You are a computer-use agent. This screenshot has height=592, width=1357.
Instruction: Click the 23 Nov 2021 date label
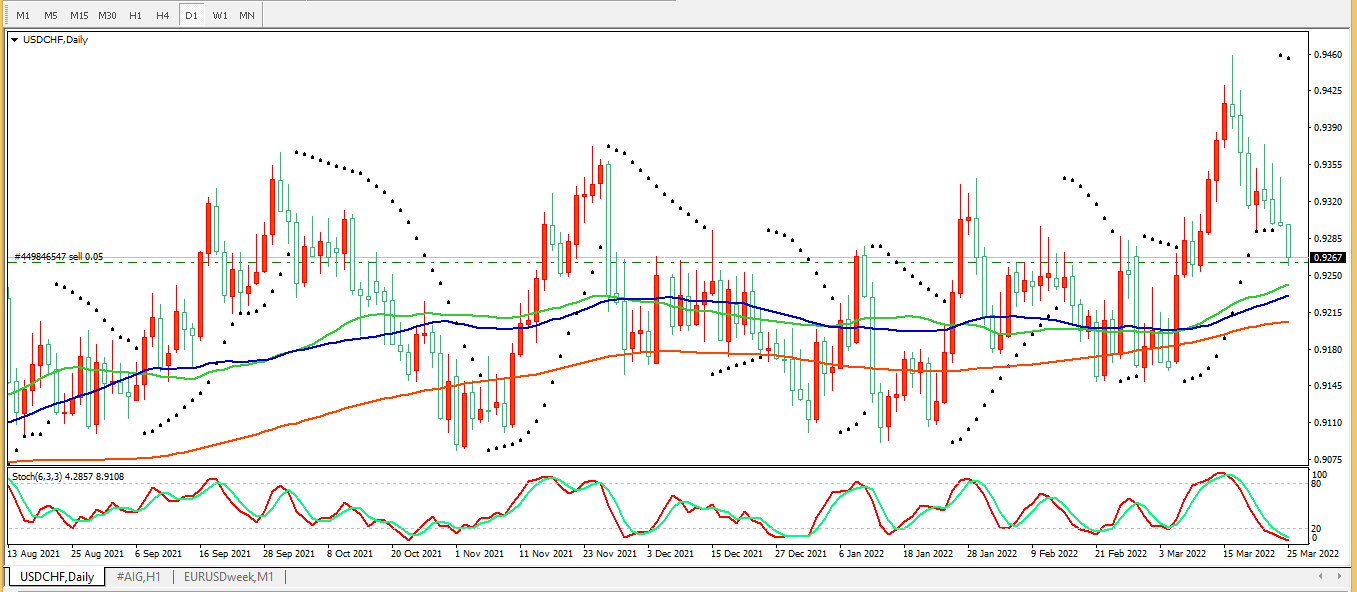click(x=608, y=552)
